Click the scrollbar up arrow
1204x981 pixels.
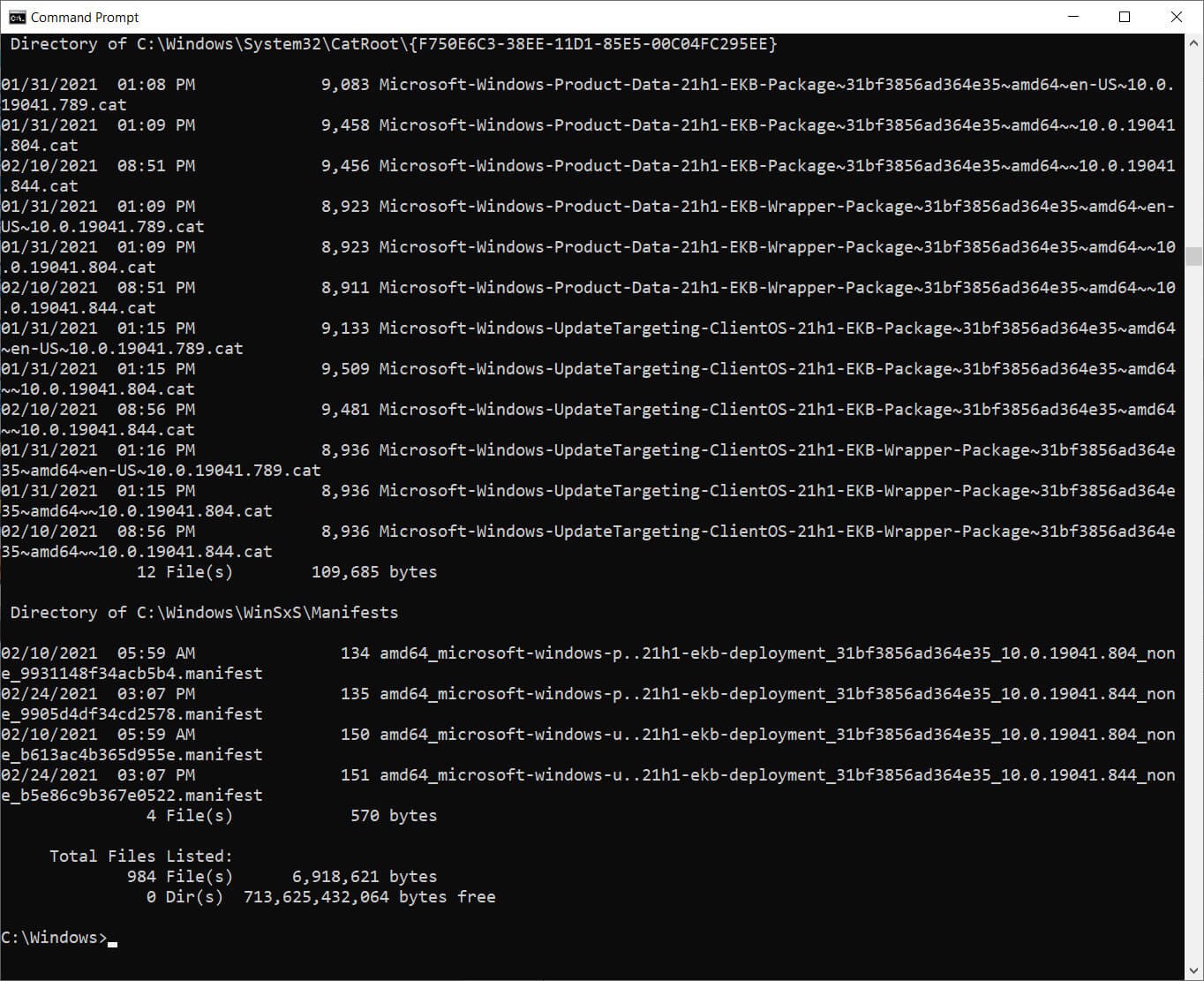1193,42
